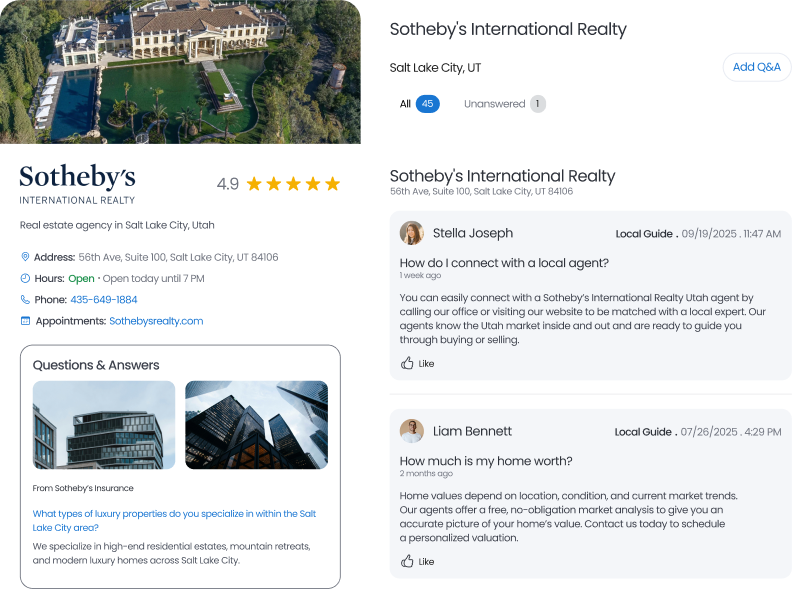This screenshot has width=812, height=608.
Task: Click the 4.9 five-star rating
Action: point(278,184)
